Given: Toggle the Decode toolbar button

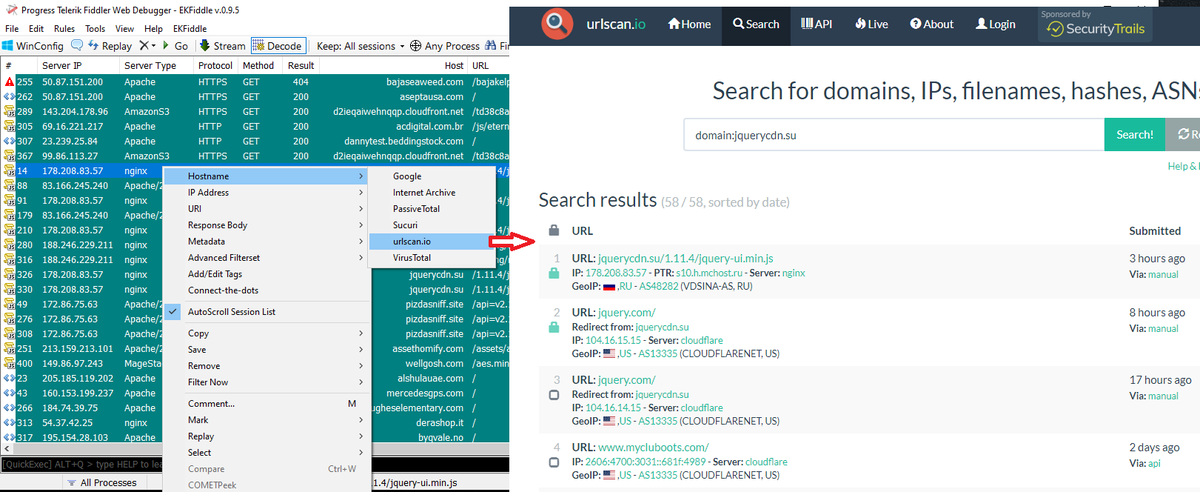Looking at the screenshot, I should tap(278, 46).
